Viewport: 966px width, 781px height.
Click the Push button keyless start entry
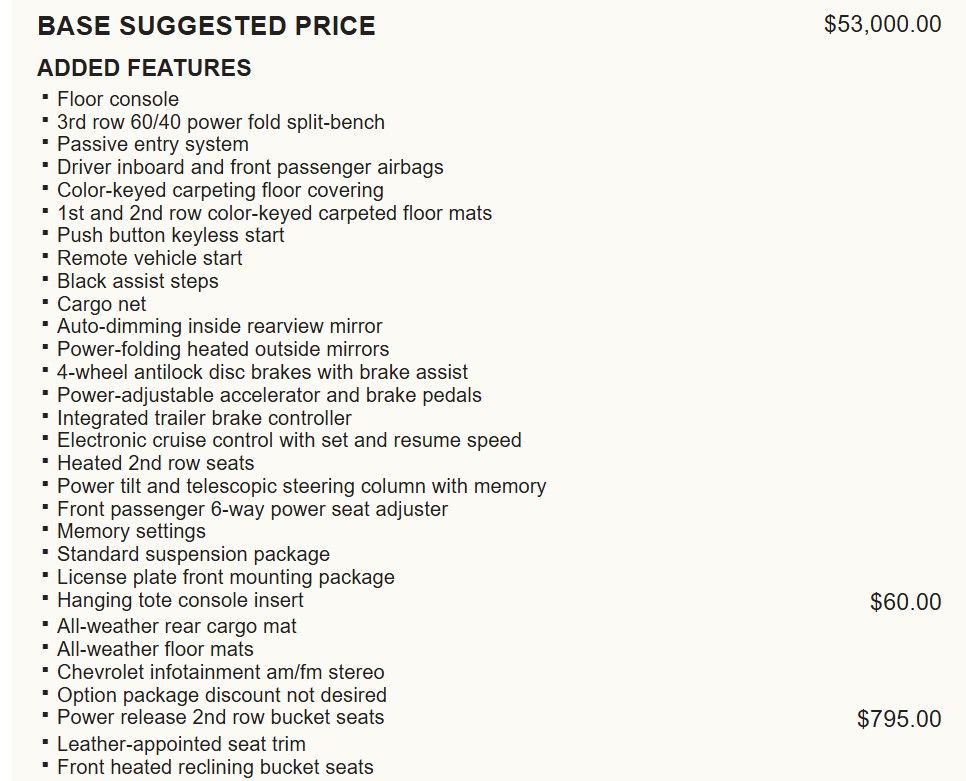pos(171,235)
